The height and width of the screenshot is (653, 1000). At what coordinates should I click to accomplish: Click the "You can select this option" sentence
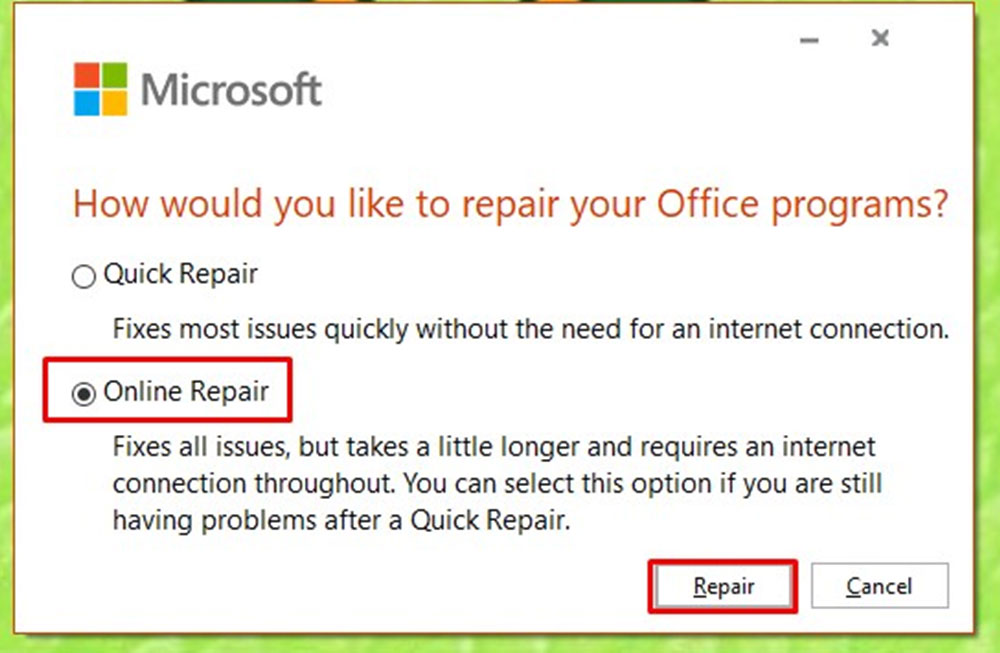tap(640, 484)
